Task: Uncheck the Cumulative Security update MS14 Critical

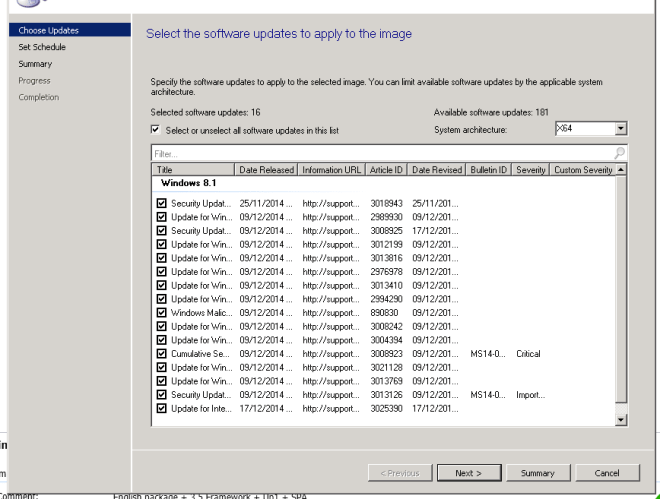Action: click(x=162, y=353)
